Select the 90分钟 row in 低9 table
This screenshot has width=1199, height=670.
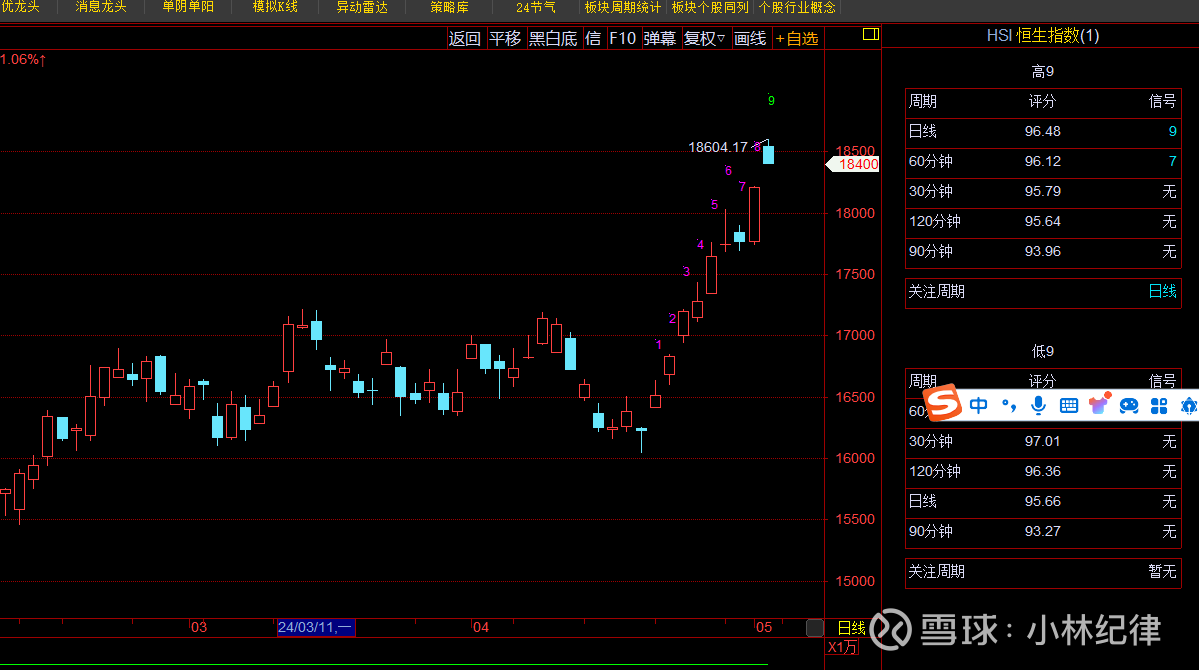point(1042,532)
